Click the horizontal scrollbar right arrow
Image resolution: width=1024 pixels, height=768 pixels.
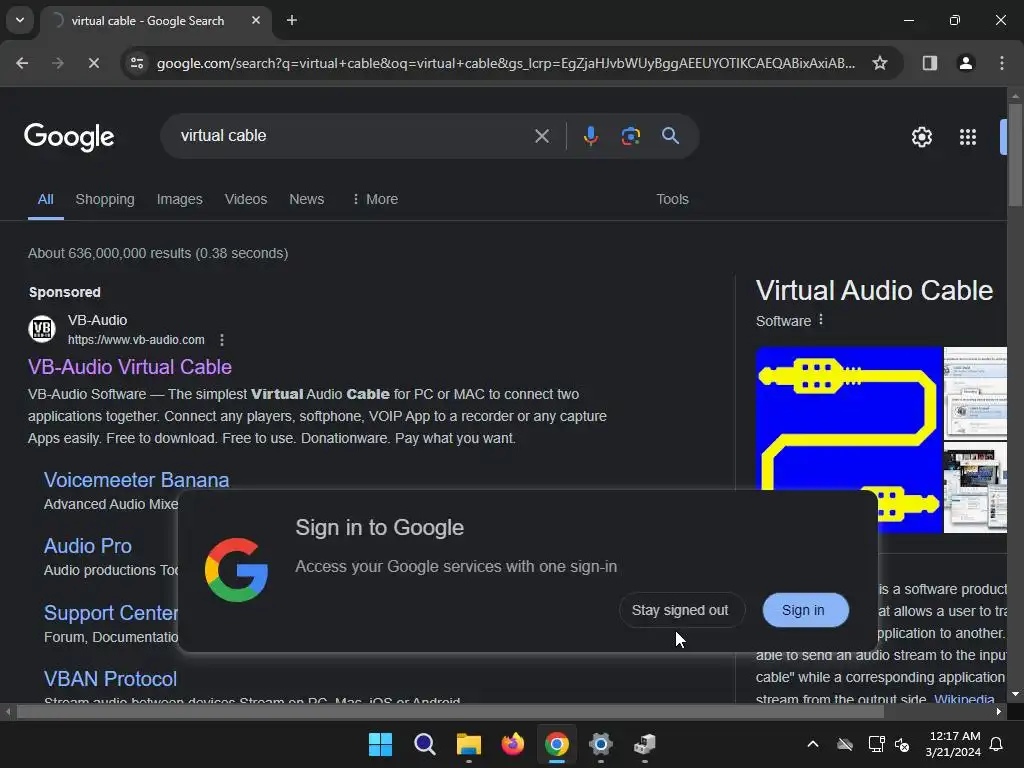click(x=999, y=711)
